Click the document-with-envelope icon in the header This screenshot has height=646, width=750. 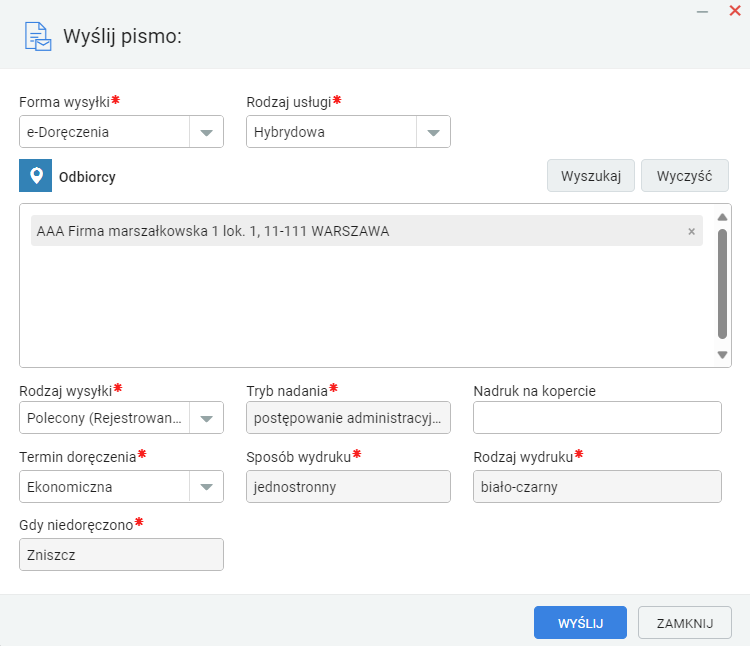[38, 36]
